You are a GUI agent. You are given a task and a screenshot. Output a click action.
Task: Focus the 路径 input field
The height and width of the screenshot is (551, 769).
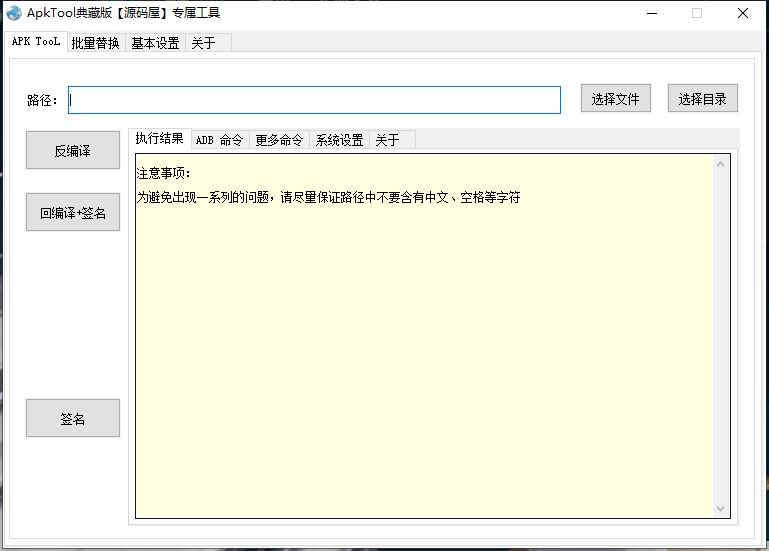click(314, 100)
